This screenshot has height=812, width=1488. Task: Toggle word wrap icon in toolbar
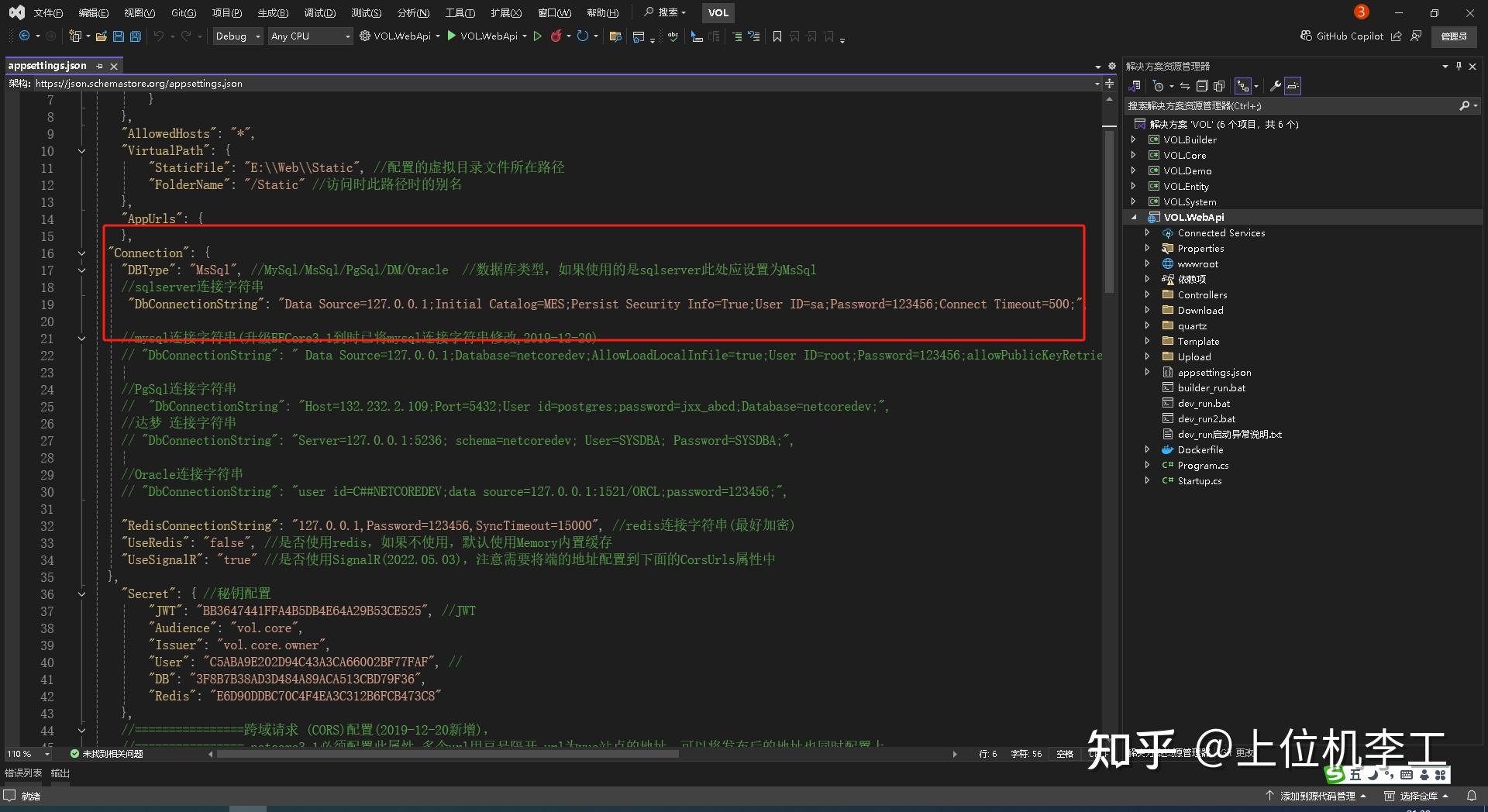coord(753,36)
